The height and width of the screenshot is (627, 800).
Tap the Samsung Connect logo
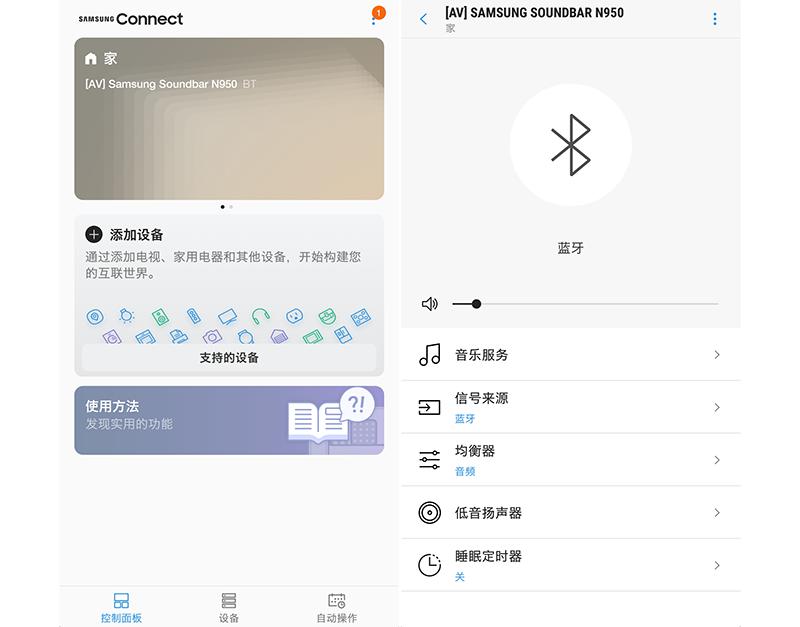[x=131, y=19]
